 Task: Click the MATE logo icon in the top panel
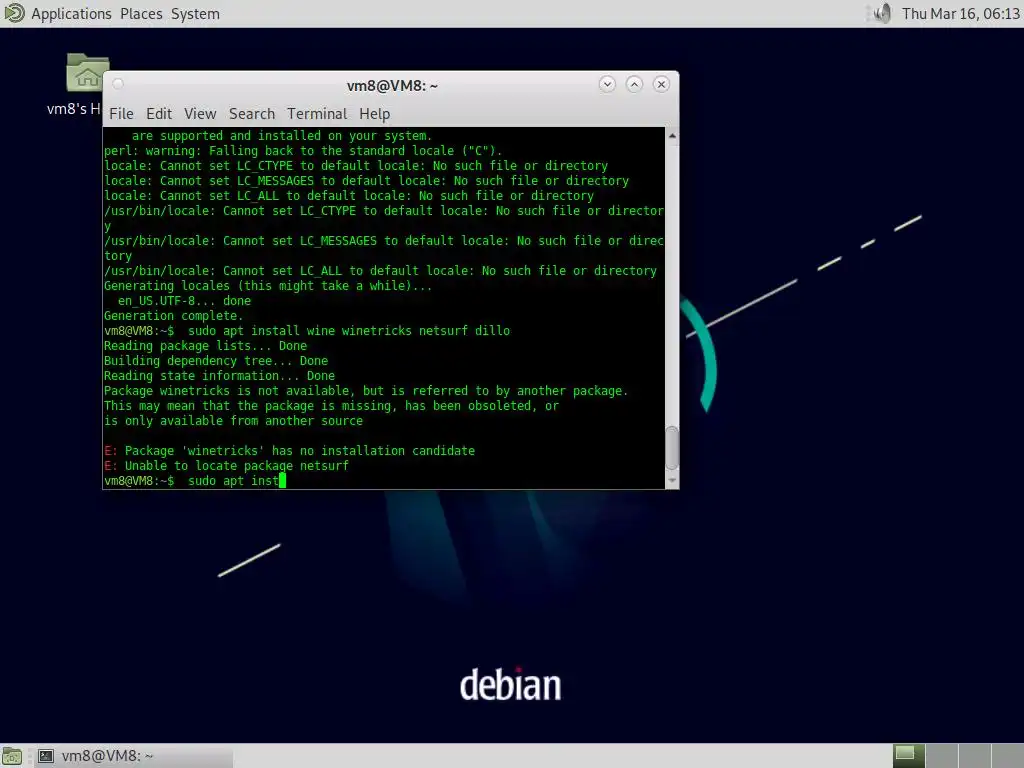[14, 13]
